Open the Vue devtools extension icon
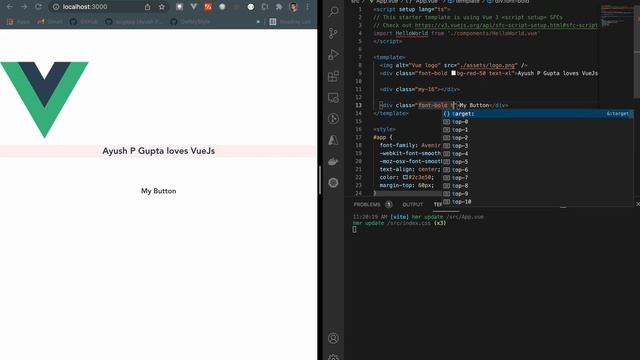Screen dimensions: 640x360 (x=193, y=7)
